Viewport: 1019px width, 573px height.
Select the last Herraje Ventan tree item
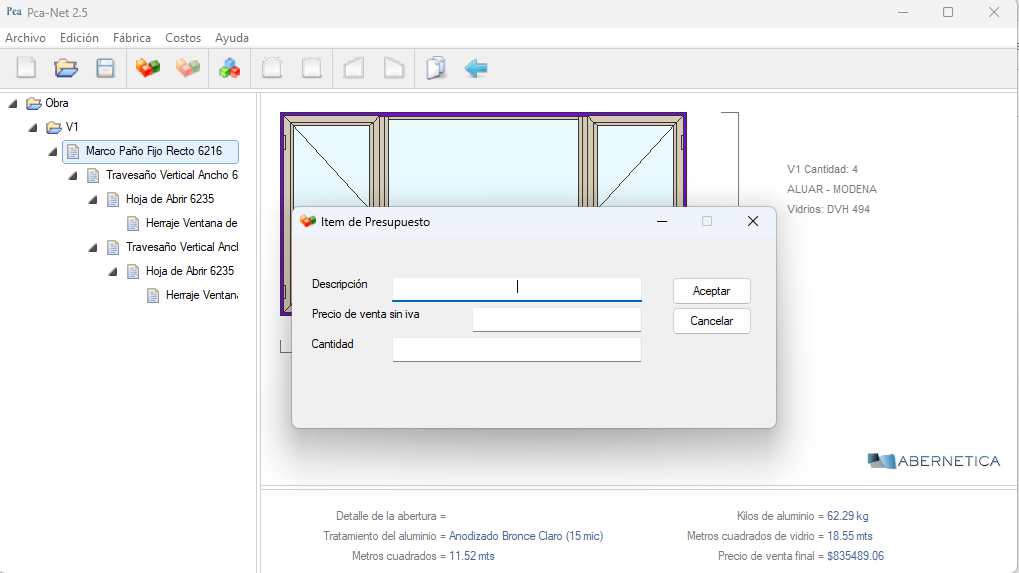pyautogui.click(x=201, y=295)
